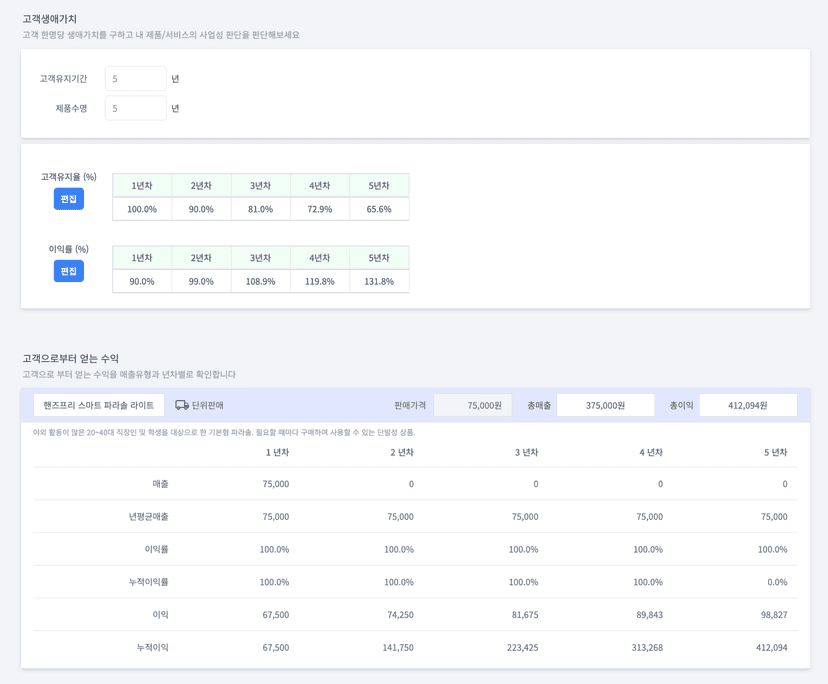Select the 65.6% retention cell for 5년차

[x=379, y=209]
